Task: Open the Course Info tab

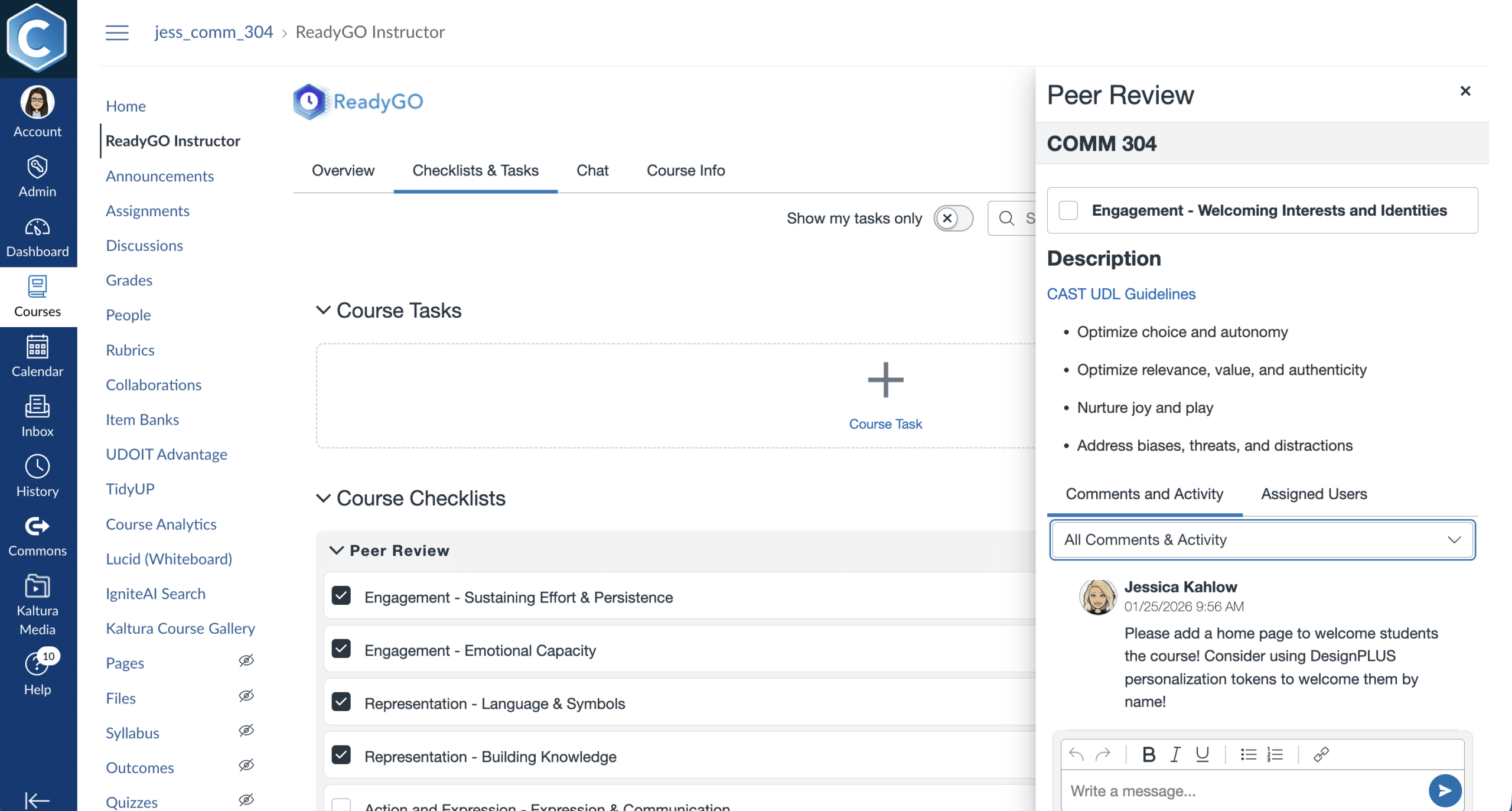Action: click(685, 170)
